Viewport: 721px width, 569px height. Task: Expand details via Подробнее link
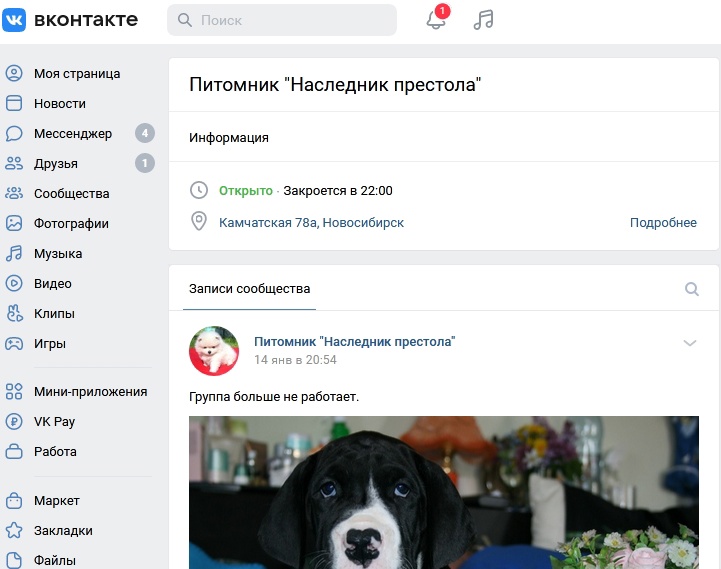(663, 223)
